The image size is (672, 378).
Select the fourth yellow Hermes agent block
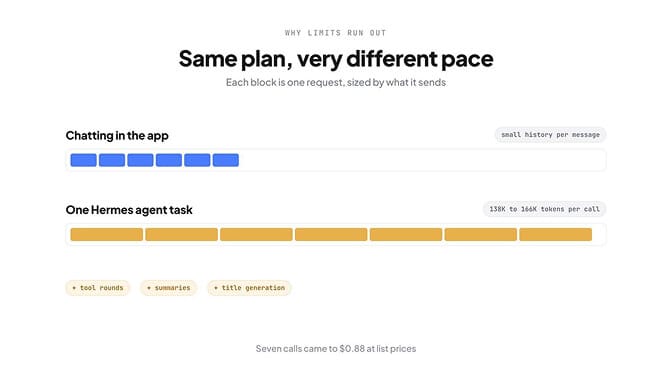pyautogui.click(x=331, y=234)
